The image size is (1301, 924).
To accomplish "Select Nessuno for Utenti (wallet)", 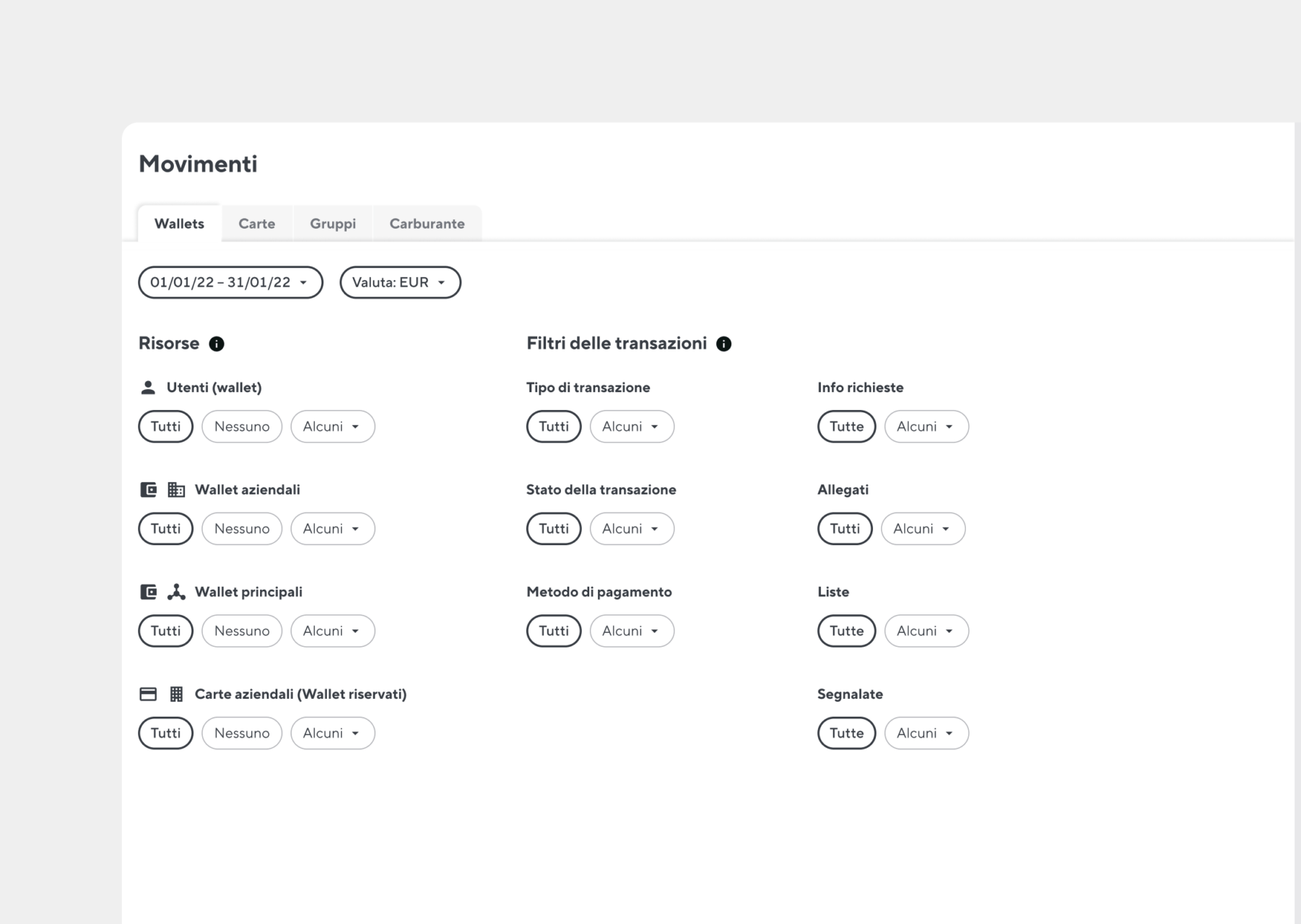I will pyautogui.click(x=242, y=427).
